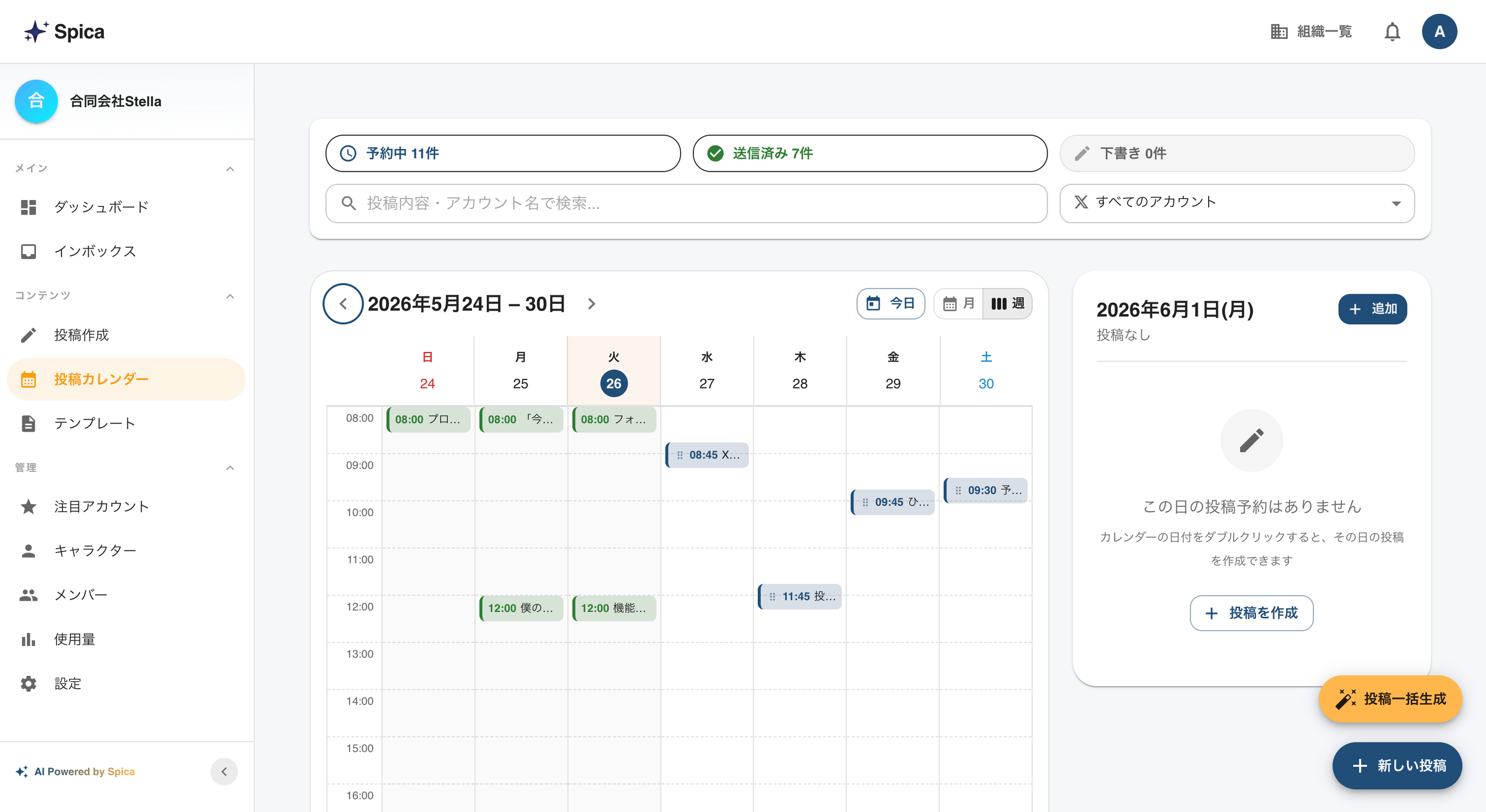Select today's date 26
The width and height of the screenshot is (1486, 812).
tap(614, 384)
